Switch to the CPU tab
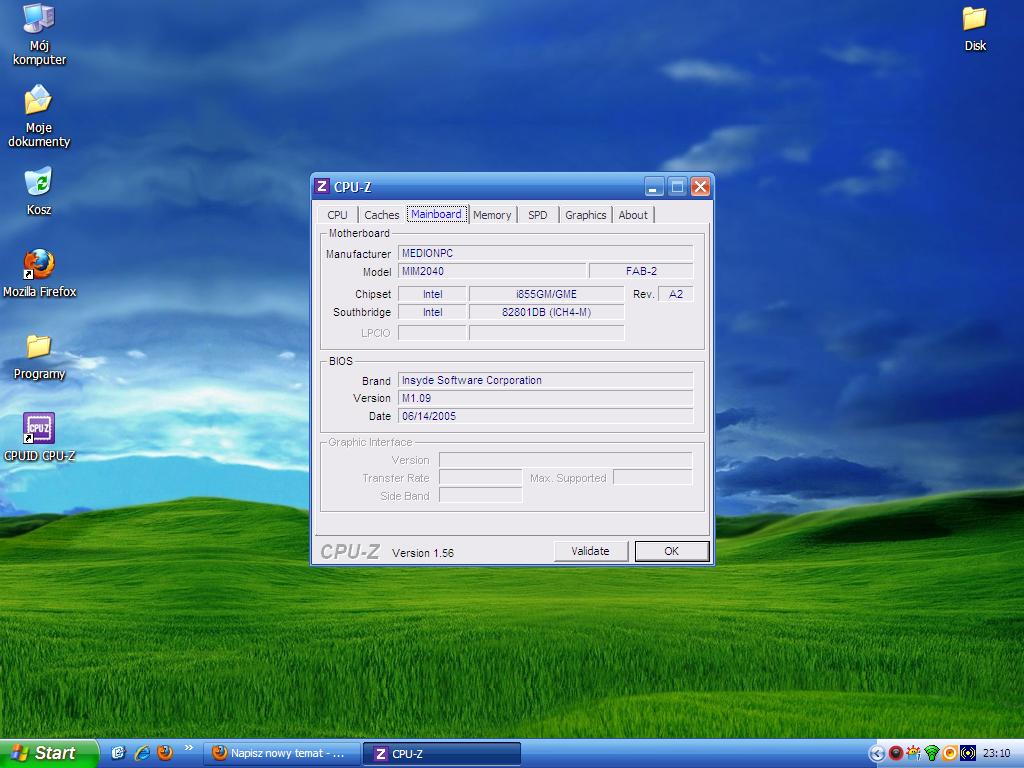Image resolution: width=1024 pixels, height=768 pixels. click(x=337, y=215)
